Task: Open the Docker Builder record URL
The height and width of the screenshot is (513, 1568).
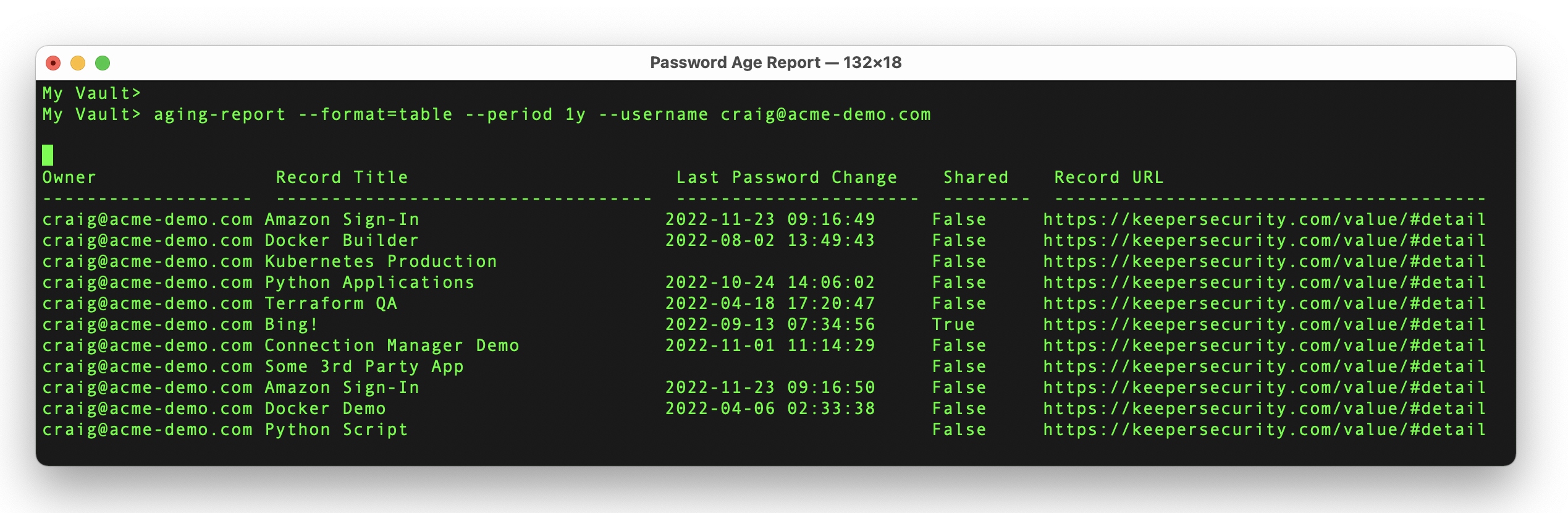Action: coord(1264,240)
